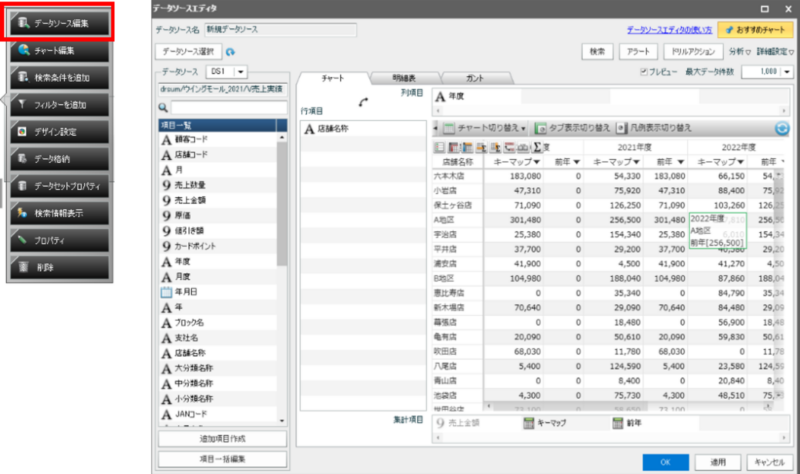Select the 売上数量 numeric field
This screenshot has width=800, height=474.
[x=219, y=185]
